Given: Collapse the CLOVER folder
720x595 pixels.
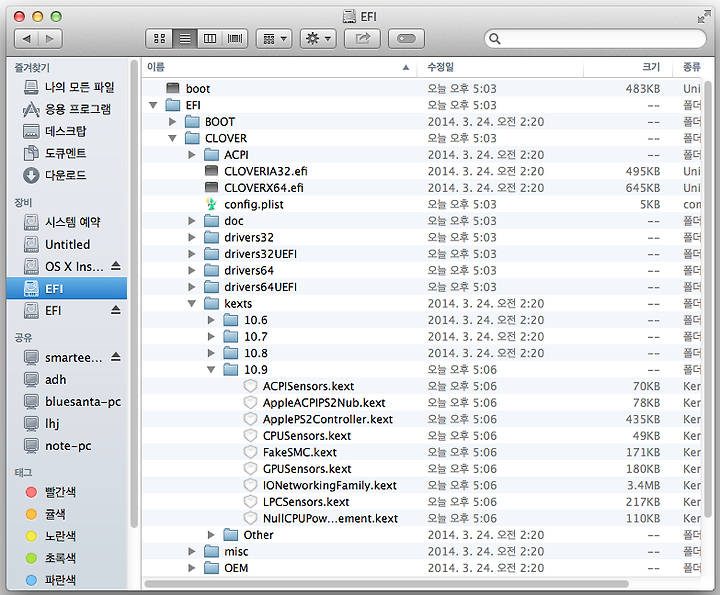Looking at the screenshot, I should (x=173, y=138).
